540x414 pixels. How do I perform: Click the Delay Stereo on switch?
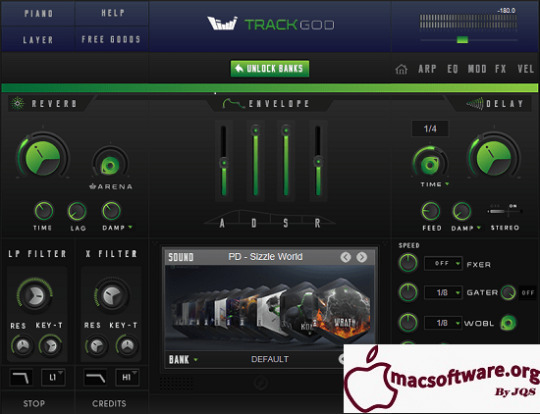505,210
